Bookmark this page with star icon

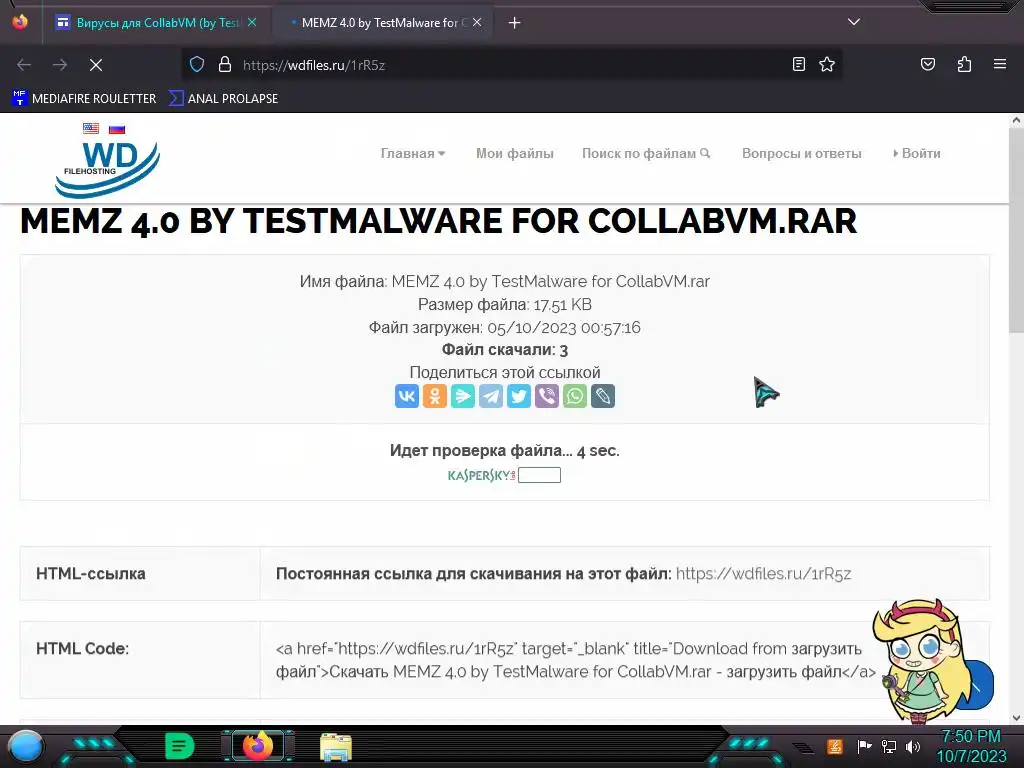[827, 65]
